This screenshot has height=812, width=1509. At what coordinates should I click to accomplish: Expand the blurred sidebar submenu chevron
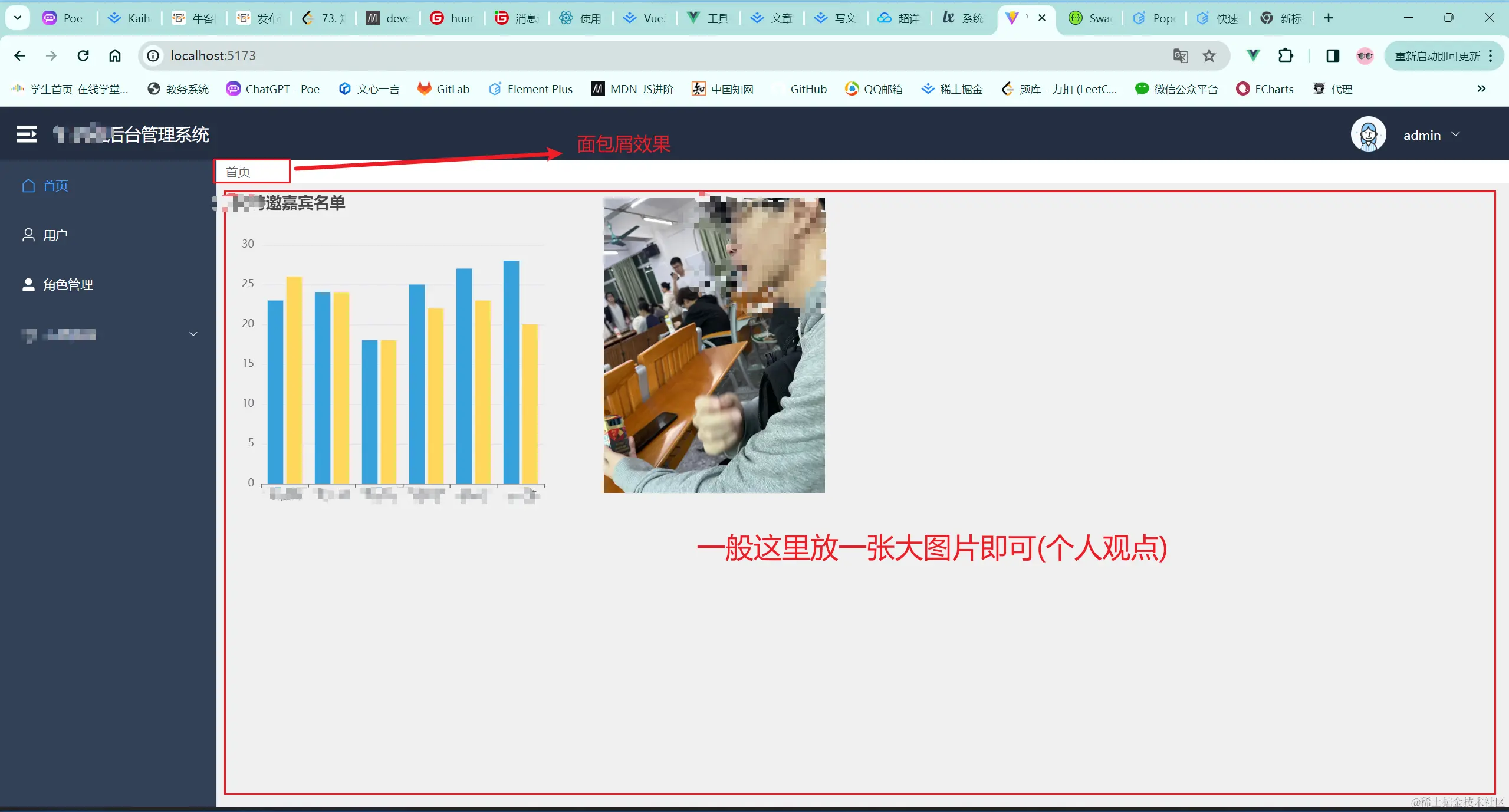tap(193, 334)
